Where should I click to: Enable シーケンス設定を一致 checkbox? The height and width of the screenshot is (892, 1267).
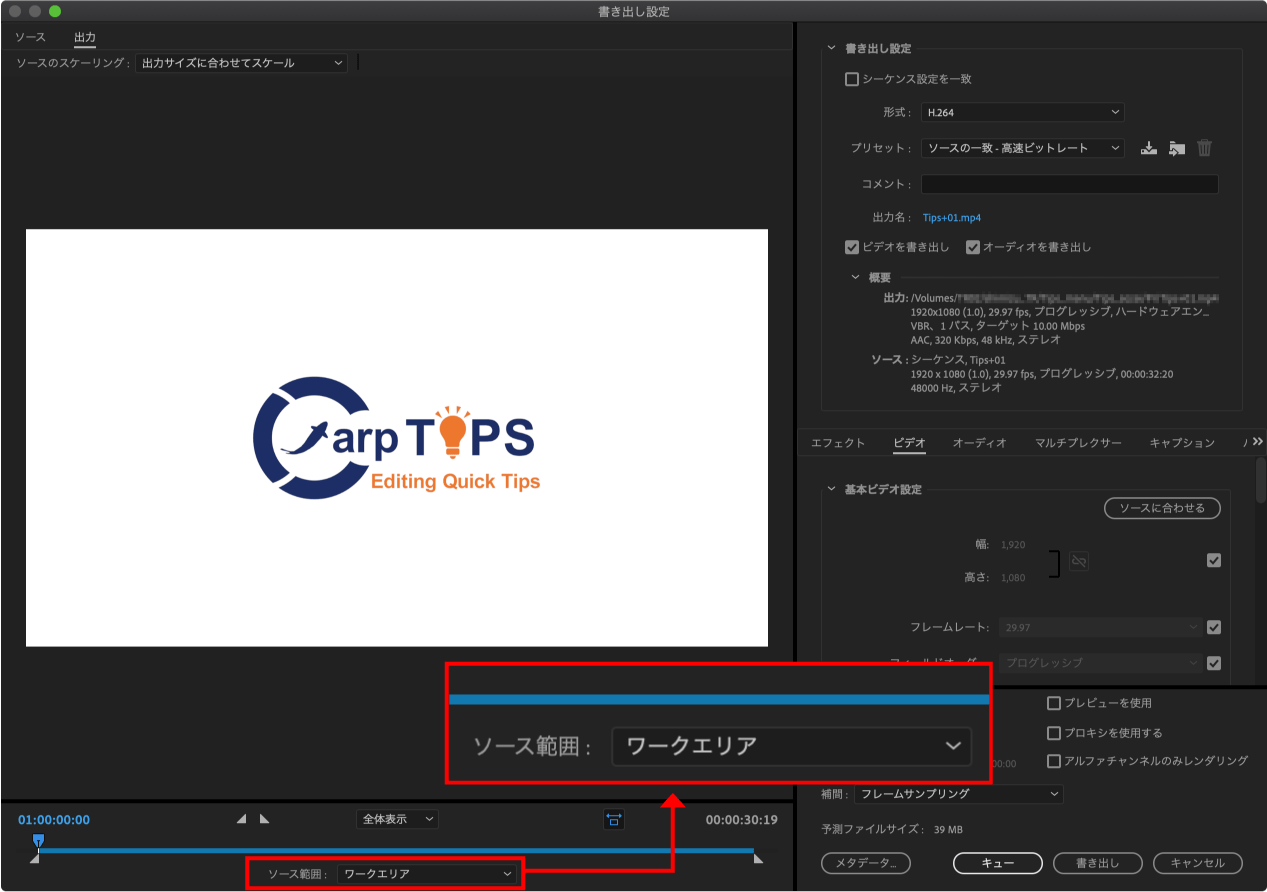point(852,79)
